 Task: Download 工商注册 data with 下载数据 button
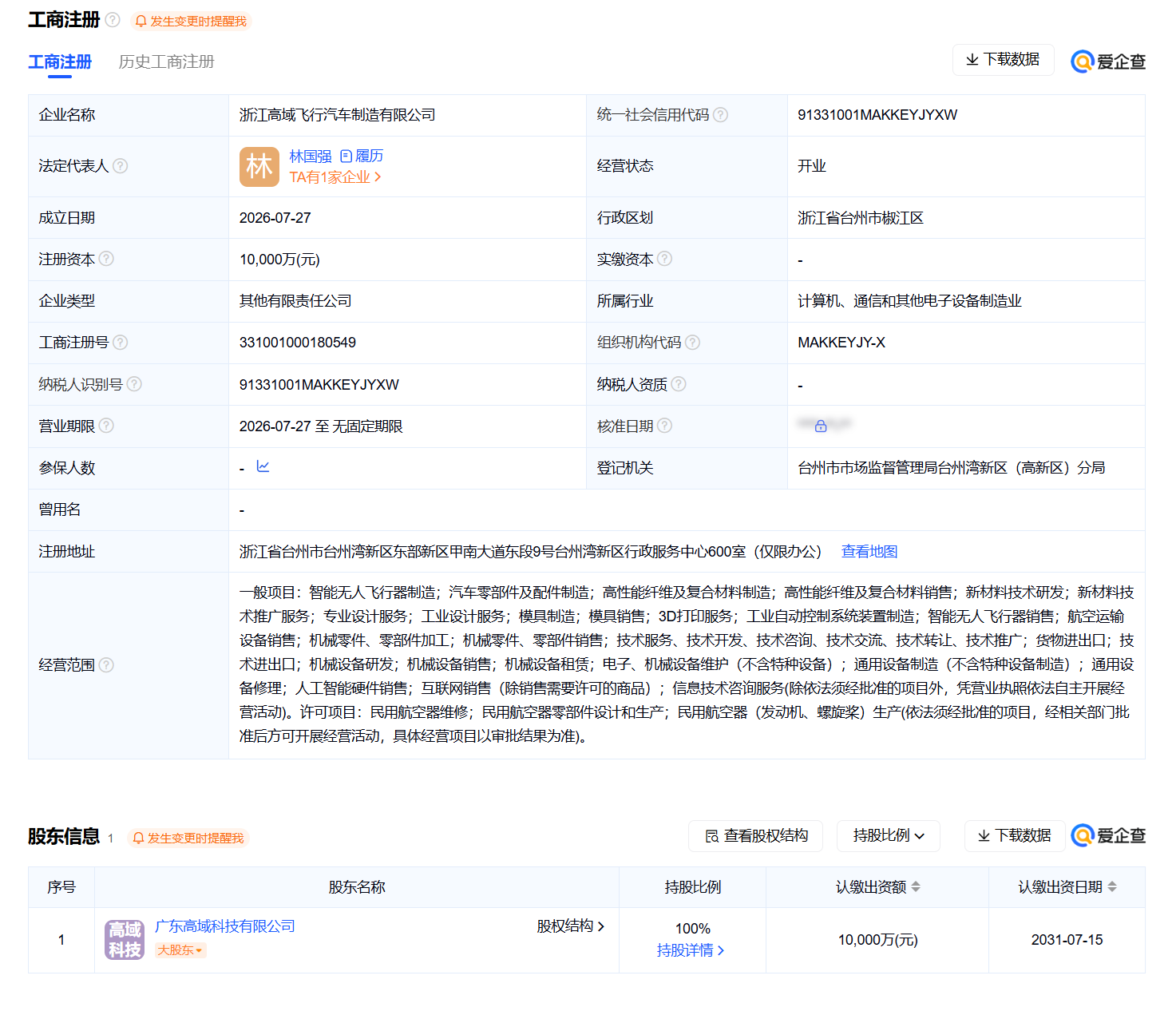tap(1003, 60)
